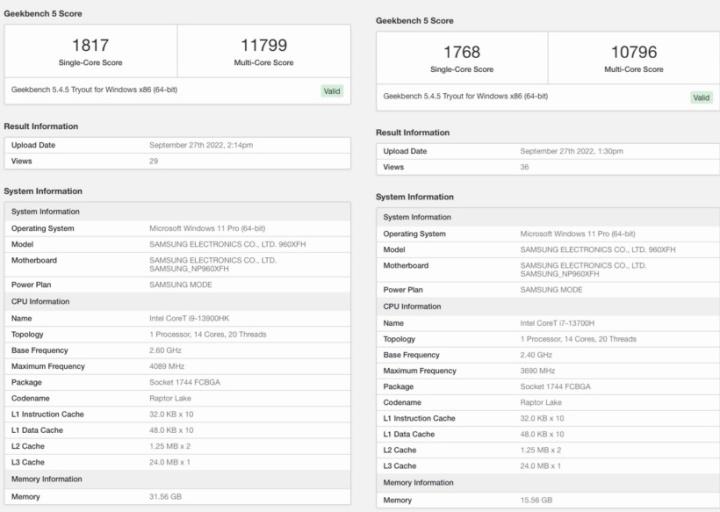Click the 1768 single-core score
The width and height of the screenshot is (720, 512).
(461, 52)
